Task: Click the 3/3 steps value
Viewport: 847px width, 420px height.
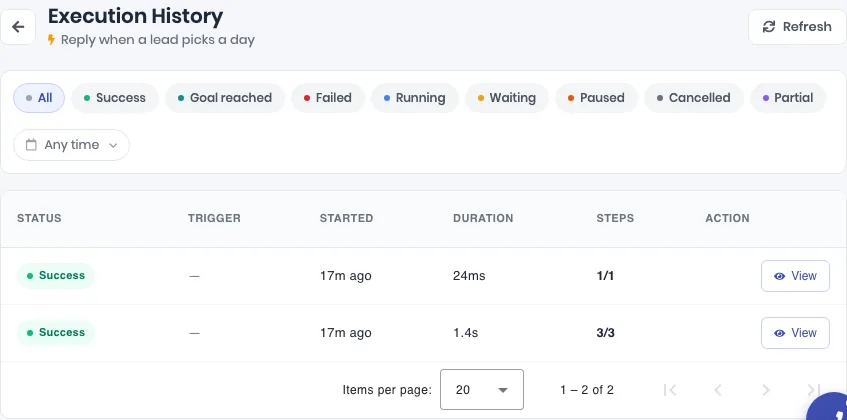Action: (606, 333)
